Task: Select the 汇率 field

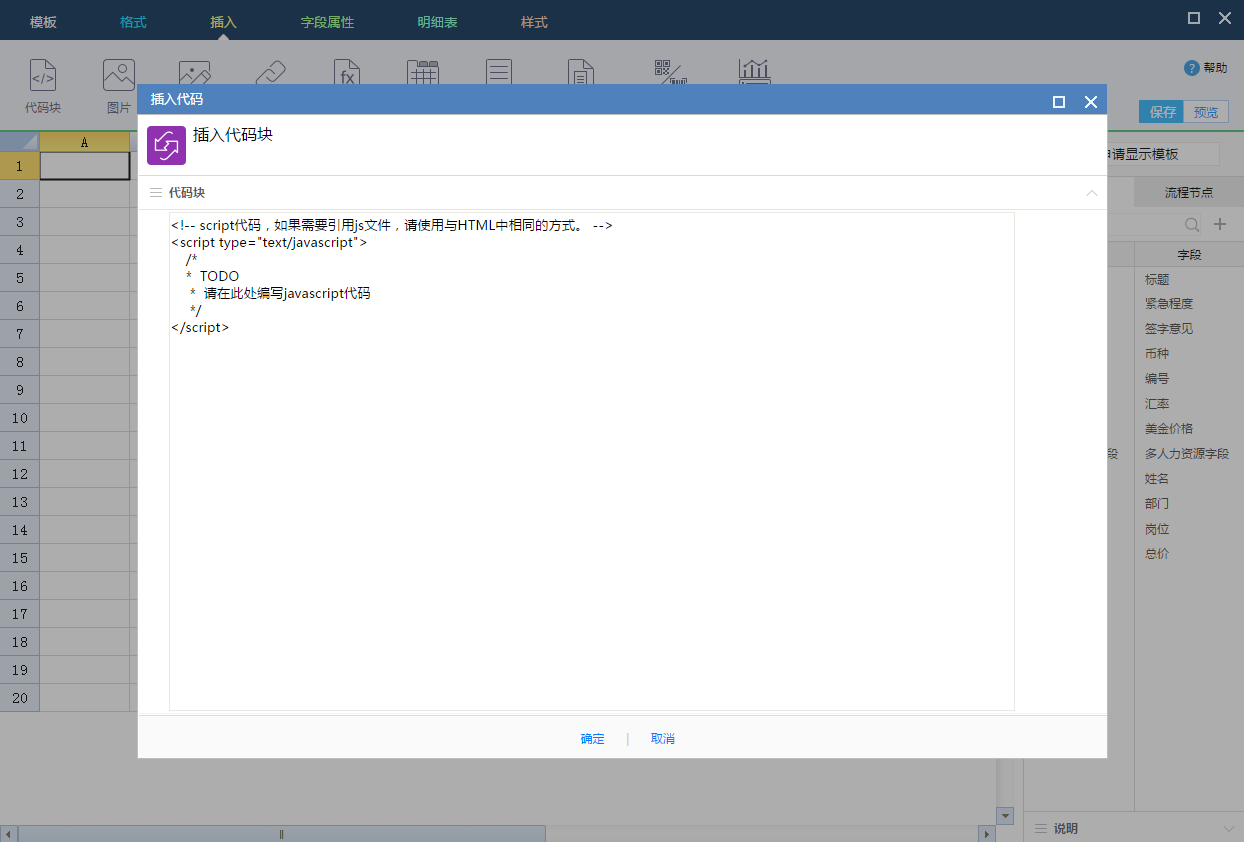Action: [1157, 404]
